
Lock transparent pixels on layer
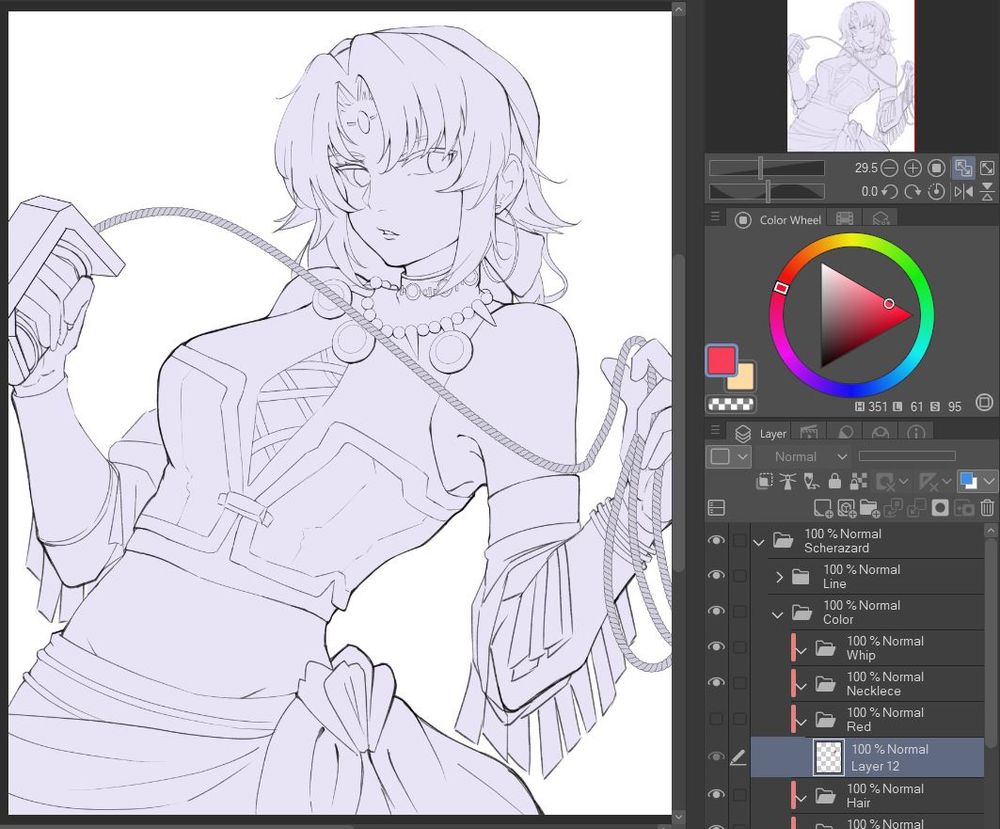(x=858, y=481)
